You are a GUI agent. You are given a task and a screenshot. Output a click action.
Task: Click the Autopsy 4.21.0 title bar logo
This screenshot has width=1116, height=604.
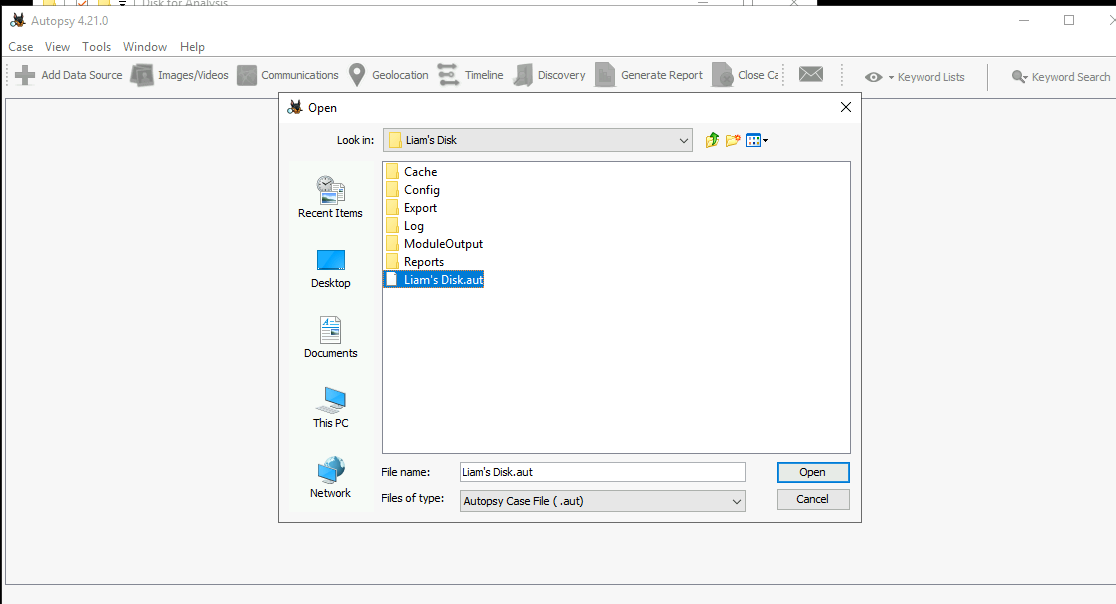(17, 21)
